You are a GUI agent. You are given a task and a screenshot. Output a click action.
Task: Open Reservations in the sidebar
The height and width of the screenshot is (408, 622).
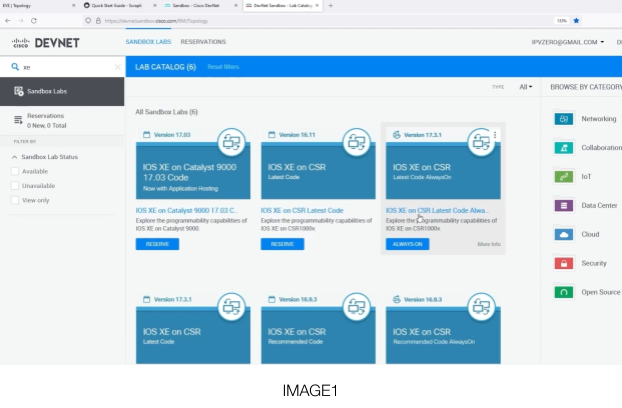pos(62,121)
